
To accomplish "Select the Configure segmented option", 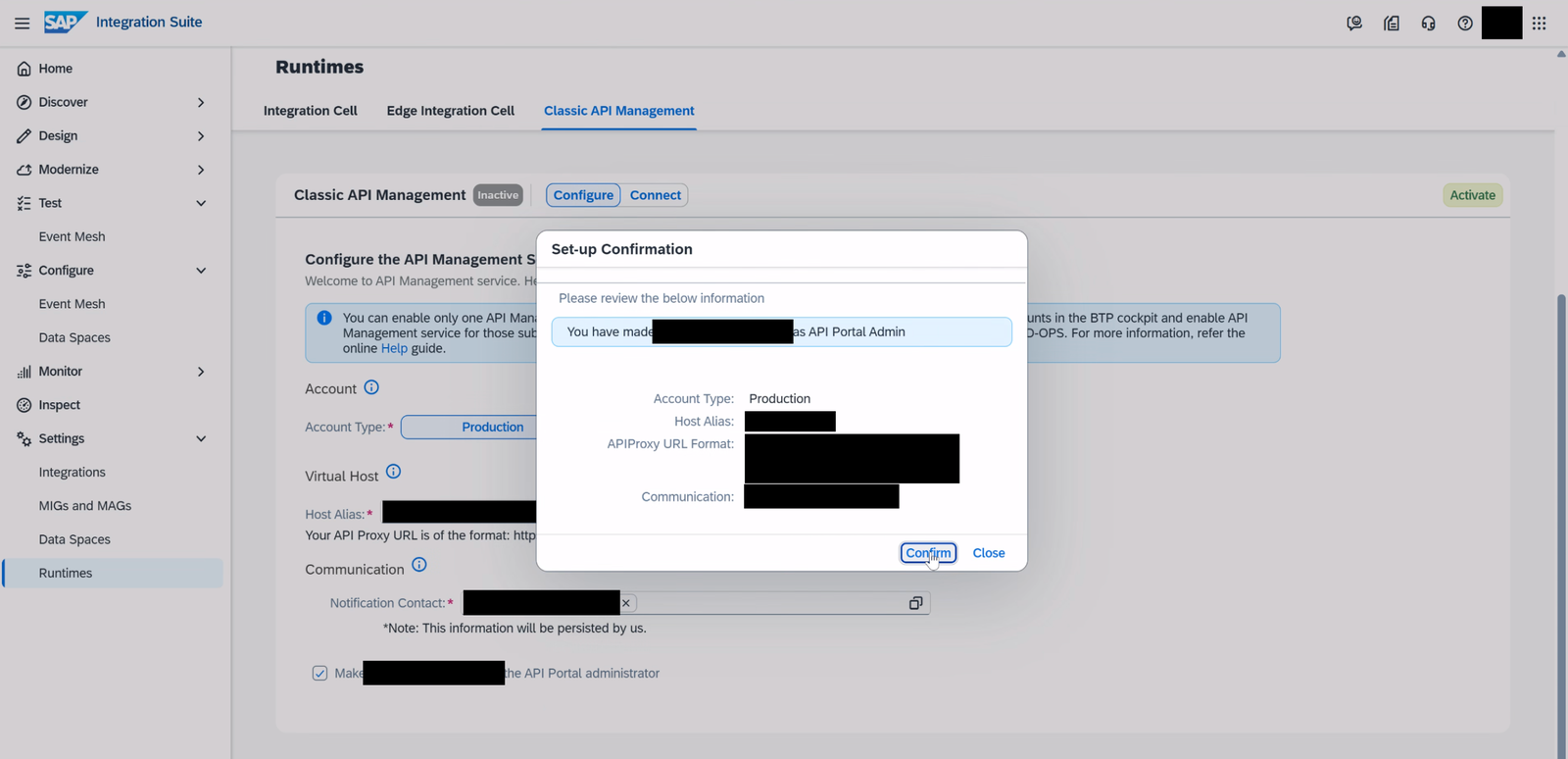I will [x=583, y=195].
